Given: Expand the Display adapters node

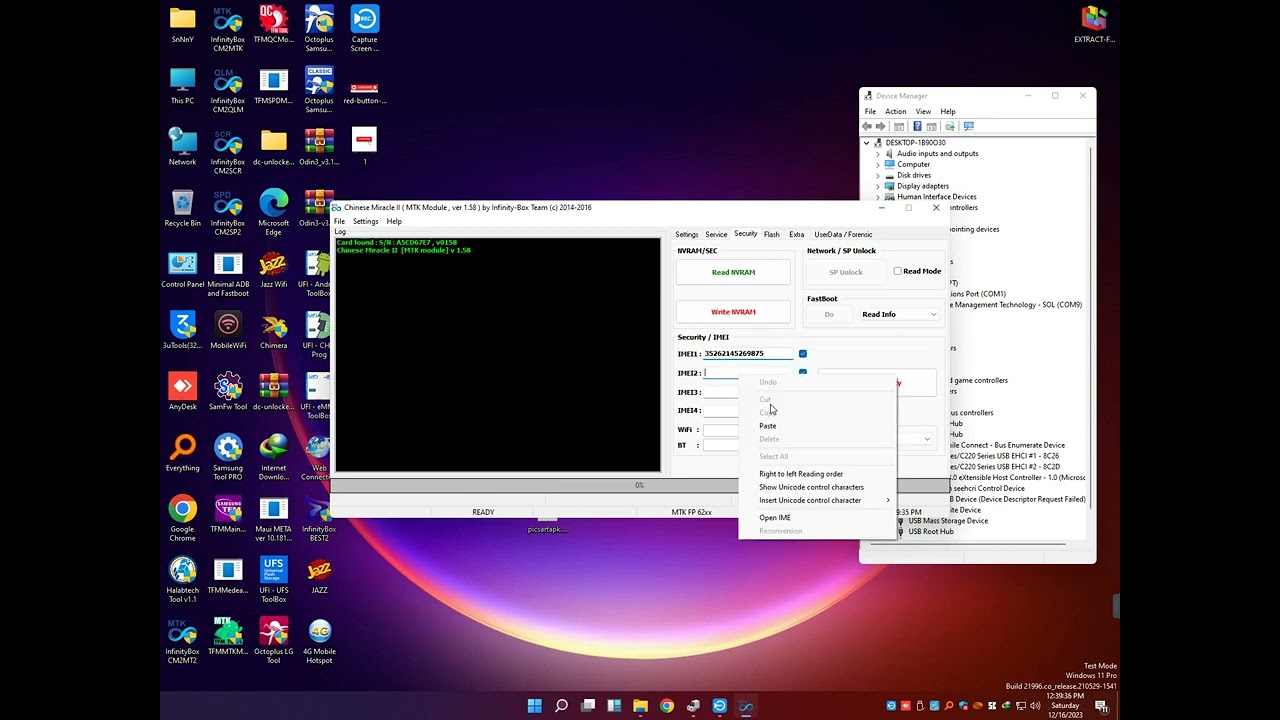Looking at the screenshot, I should tap(878, 186).
